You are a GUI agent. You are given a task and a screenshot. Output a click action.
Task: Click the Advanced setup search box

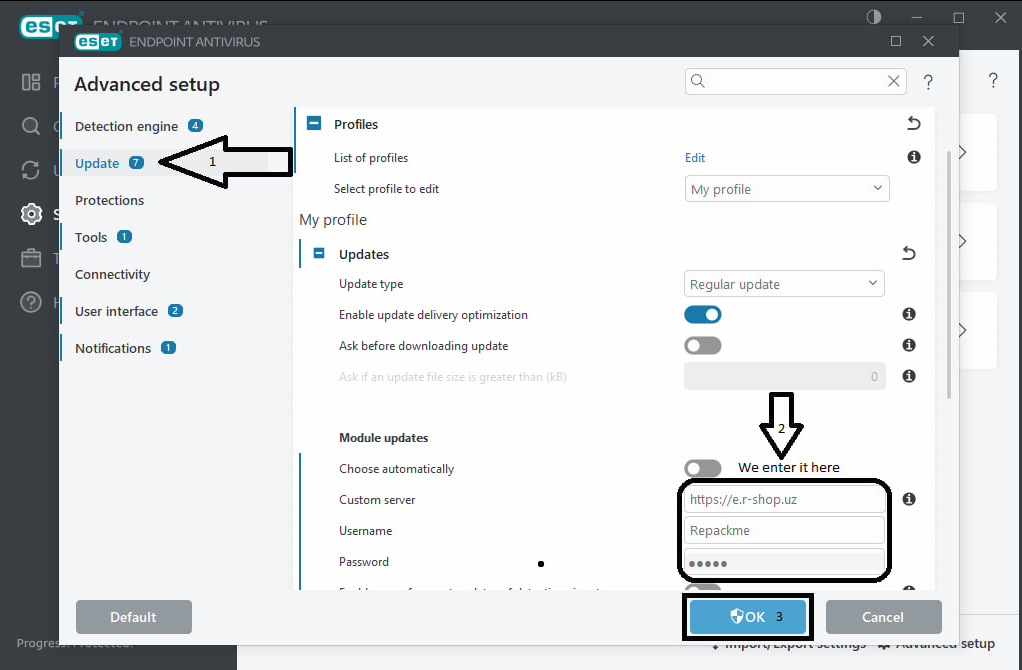coord(795,81)
